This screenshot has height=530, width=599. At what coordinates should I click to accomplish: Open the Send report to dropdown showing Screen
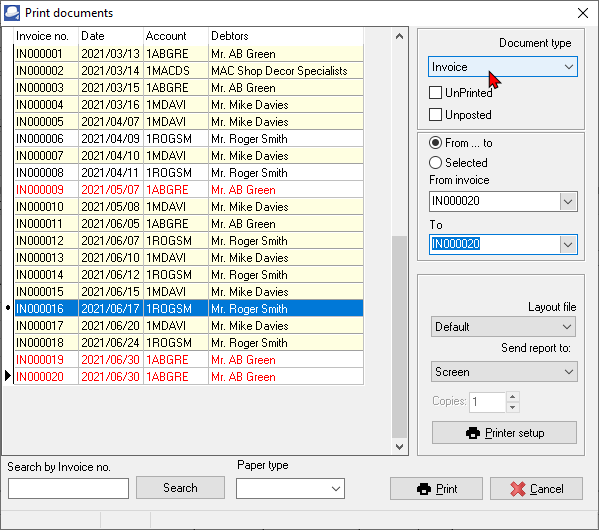(x=504, y=372)
